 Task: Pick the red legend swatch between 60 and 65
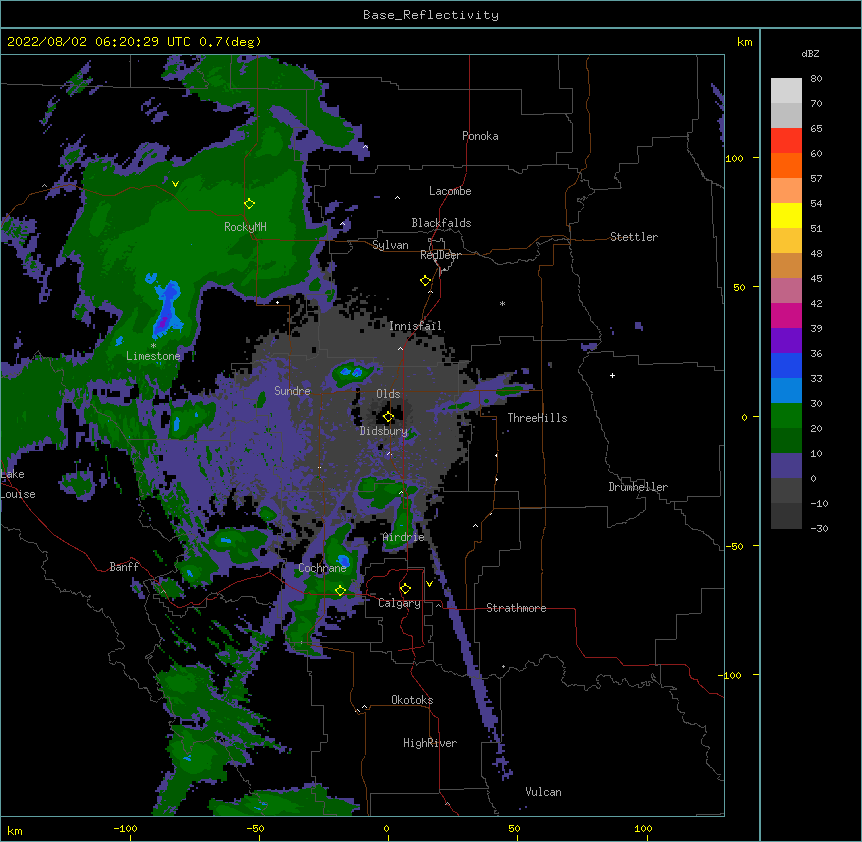coord(786,140)
